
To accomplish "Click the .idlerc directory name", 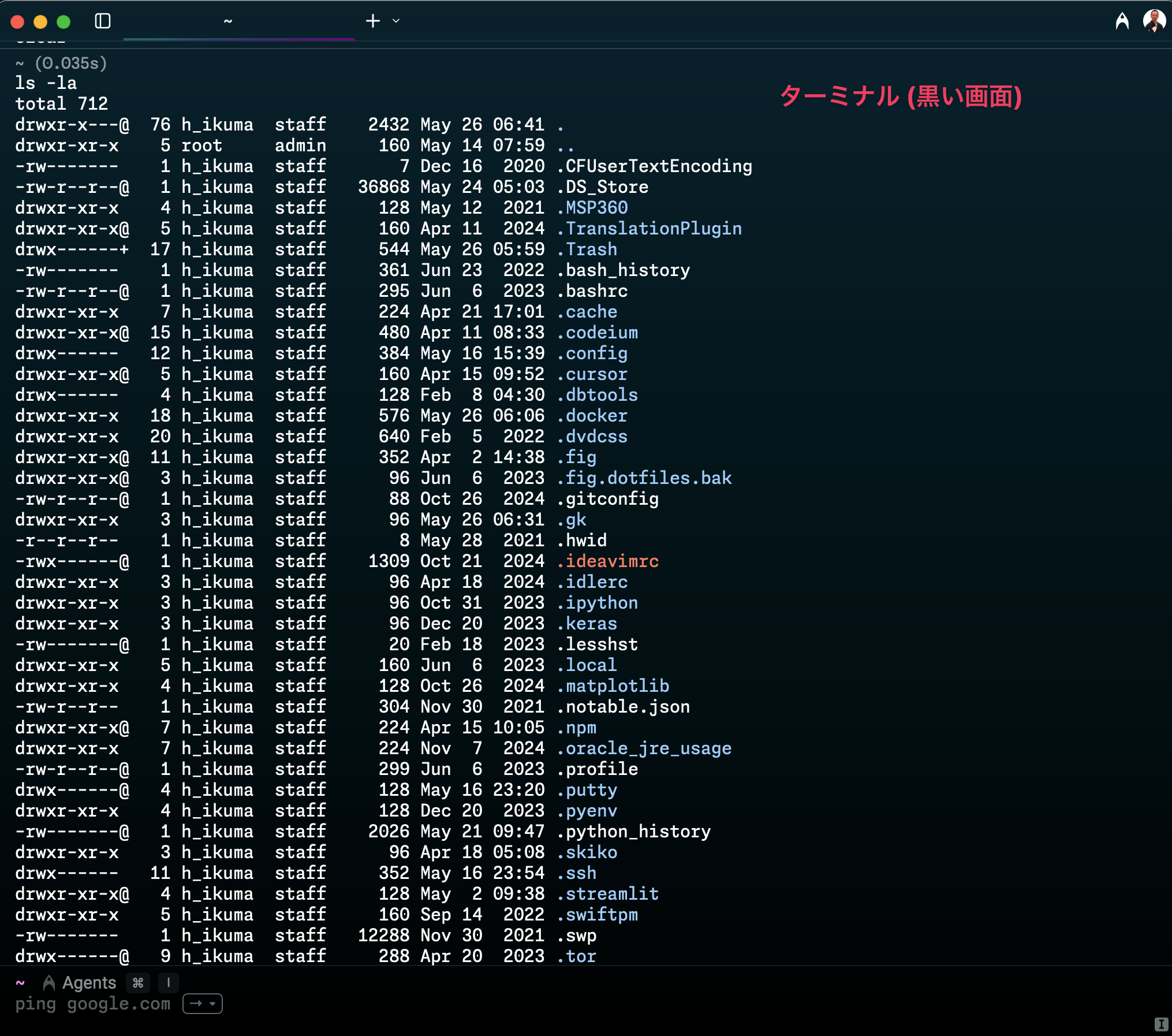I will click(x=592, y=582).
